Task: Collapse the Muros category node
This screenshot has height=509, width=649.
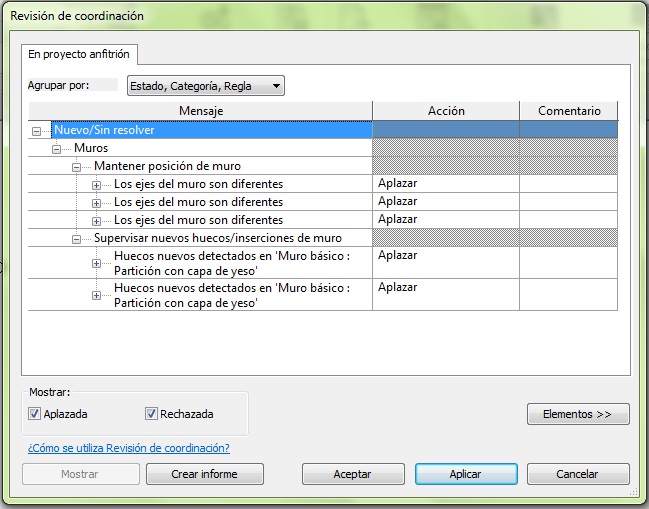Action: (x=57, y=149)
